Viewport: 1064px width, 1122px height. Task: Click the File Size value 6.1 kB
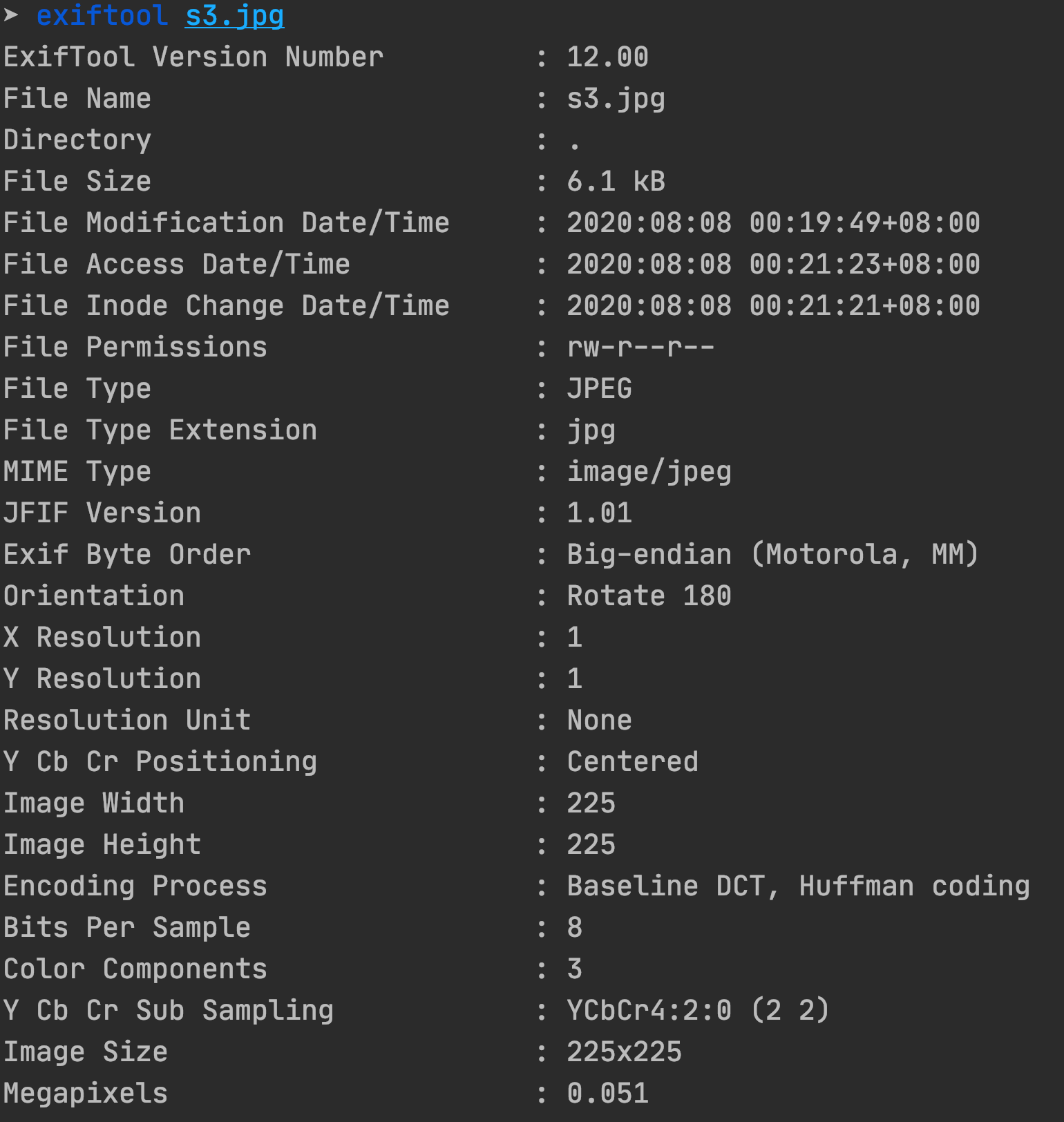pyautogui.click(x=616, y=182)
